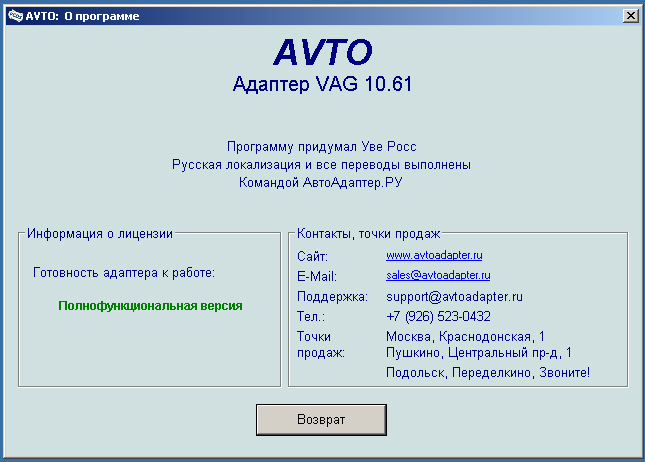Click the Пушкино, Центральный пр-д, 1 address
The image size is (645, 462).
click(x=479, y=353)
